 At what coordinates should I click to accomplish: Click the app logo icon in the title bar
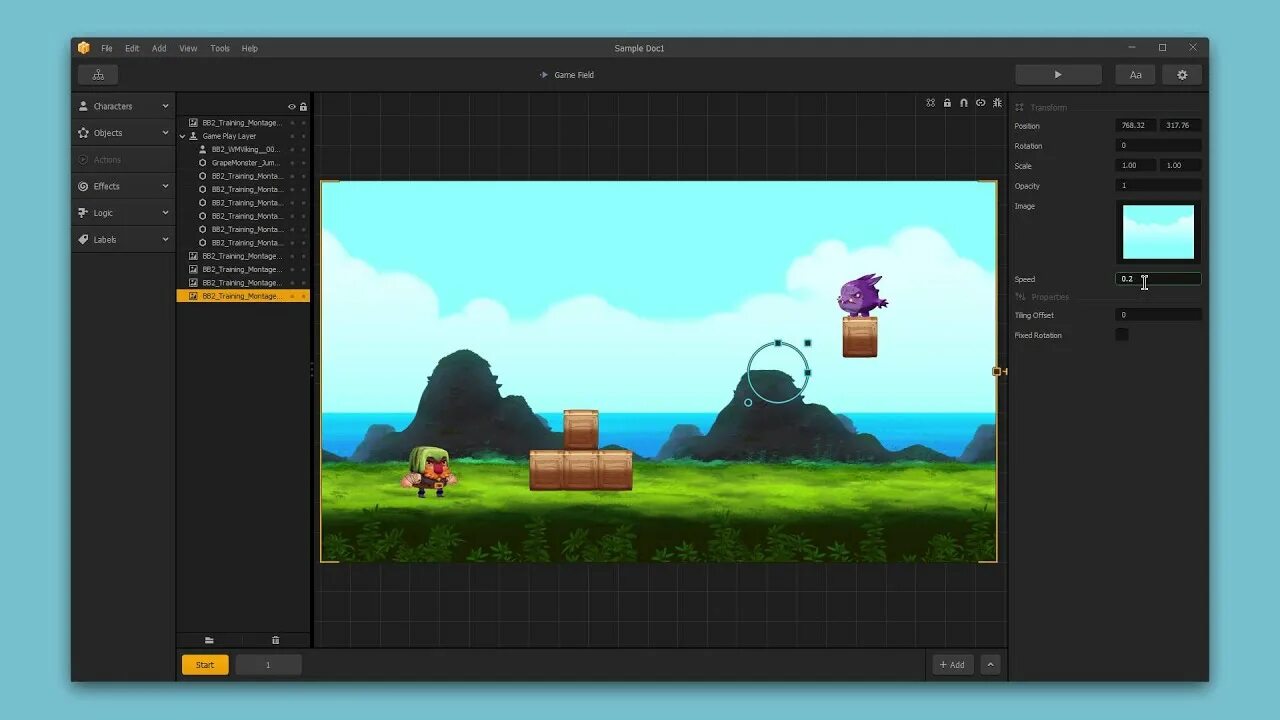[x=84, y=48]
